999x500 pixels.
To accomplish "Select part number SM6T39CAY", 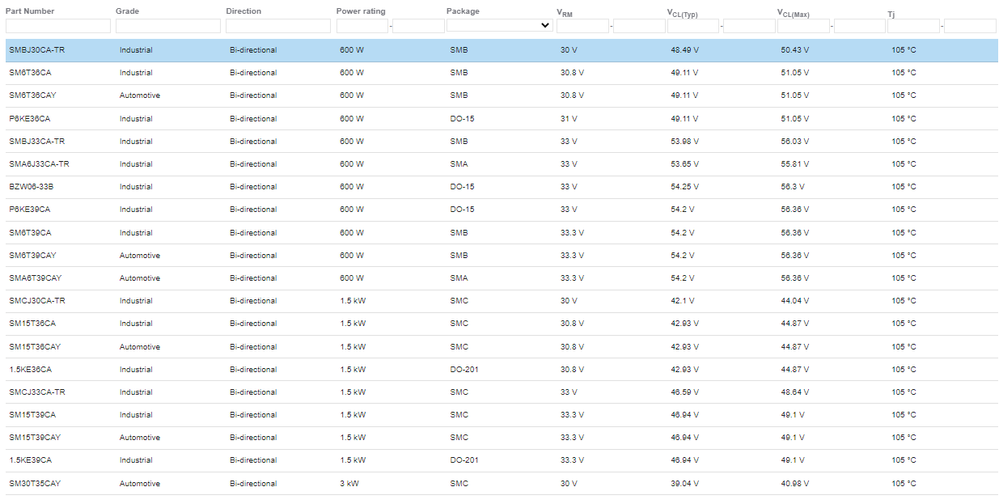I will (33, 255).
